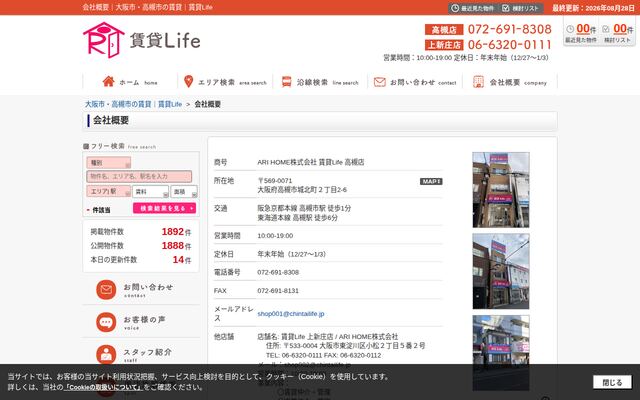This screenshot has height=400, width=640.
Task: Click the MAP button beside the address
Action: (x=431, y=181)
